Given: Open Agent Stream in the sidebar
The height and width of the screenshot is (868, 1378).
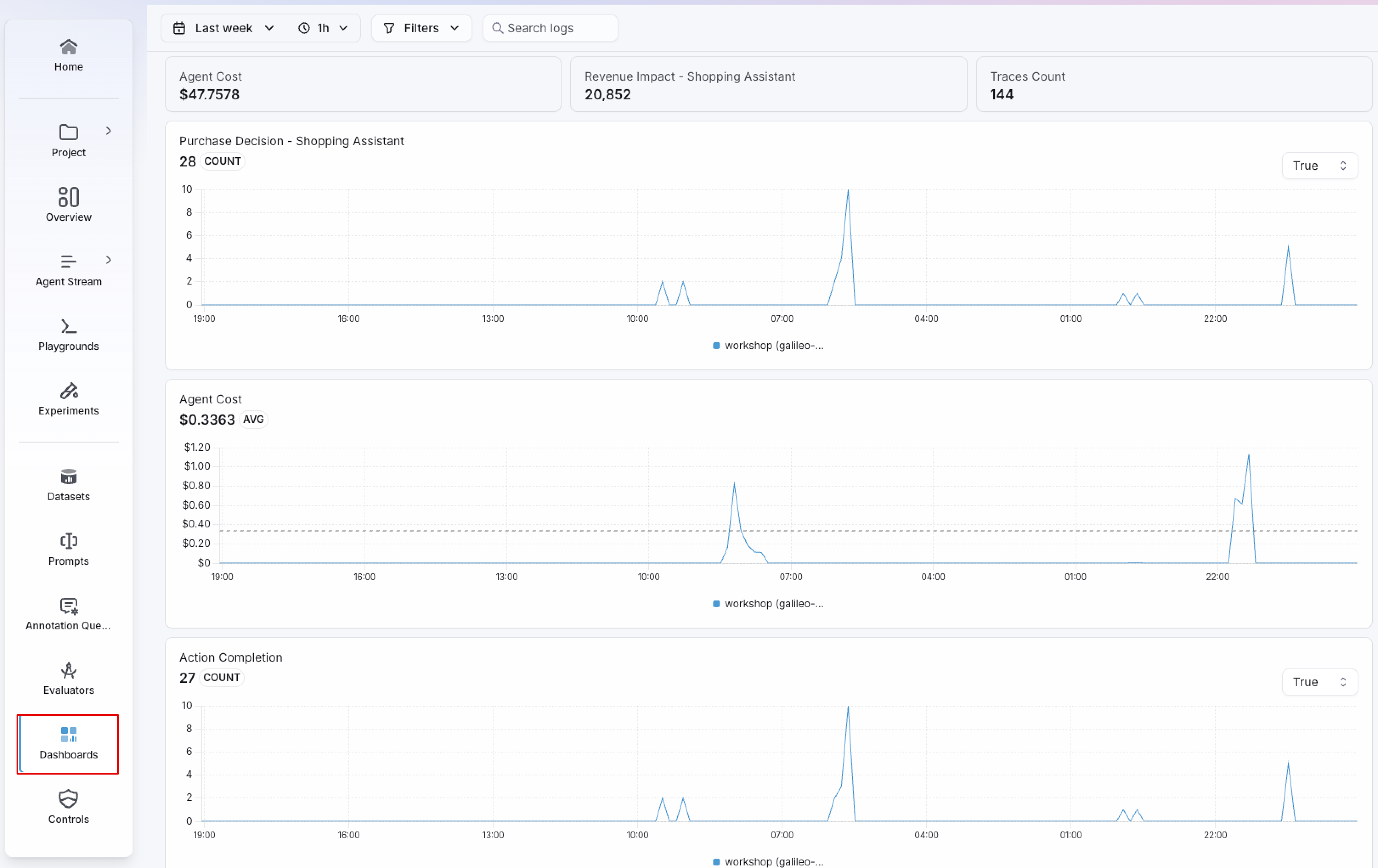Looking at the screenshot, I should click(69, 270).
